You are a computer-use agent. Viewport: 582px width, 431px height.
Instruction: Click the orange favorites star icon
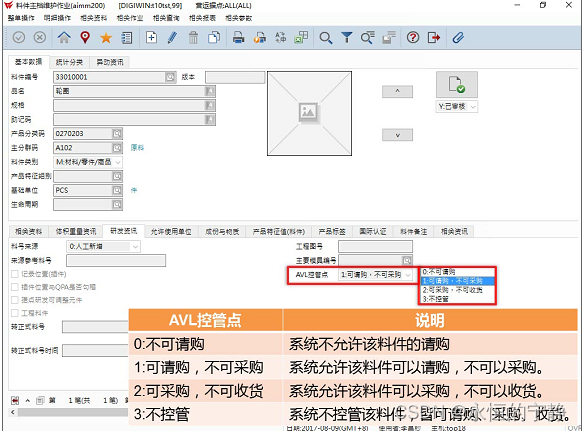coord(106,37)
